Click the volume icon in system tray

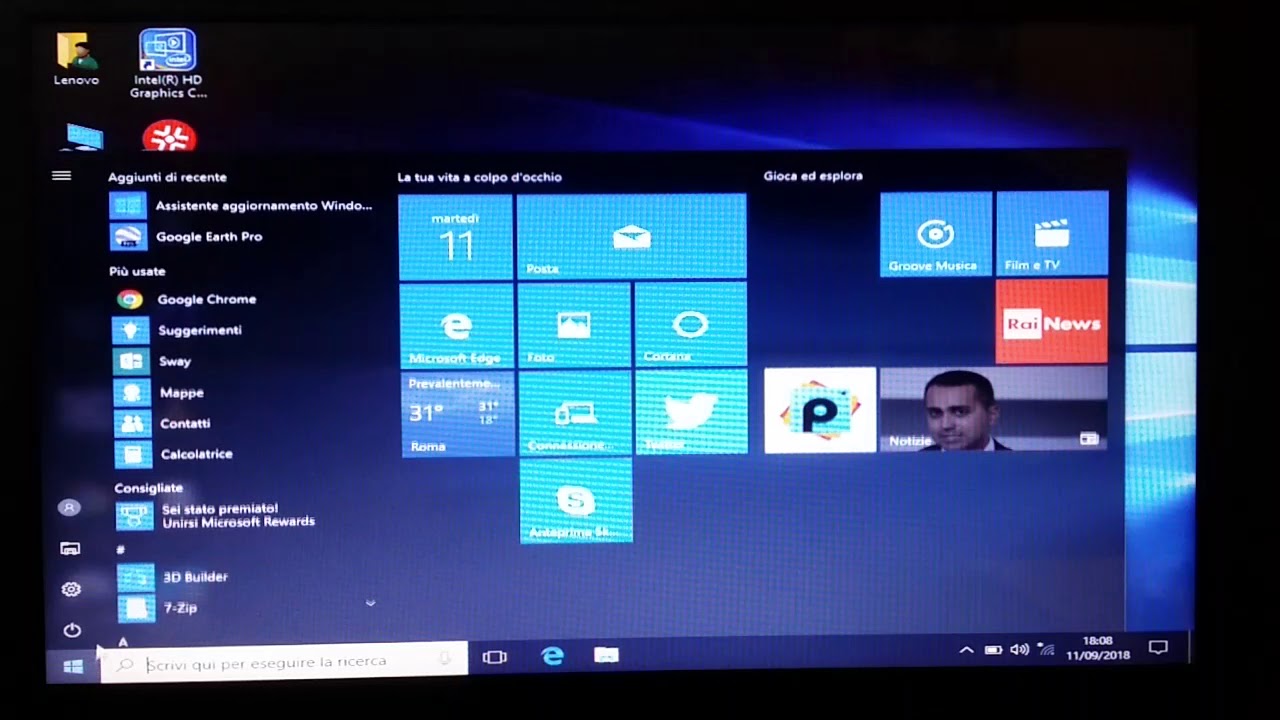tap(1019, 649)
